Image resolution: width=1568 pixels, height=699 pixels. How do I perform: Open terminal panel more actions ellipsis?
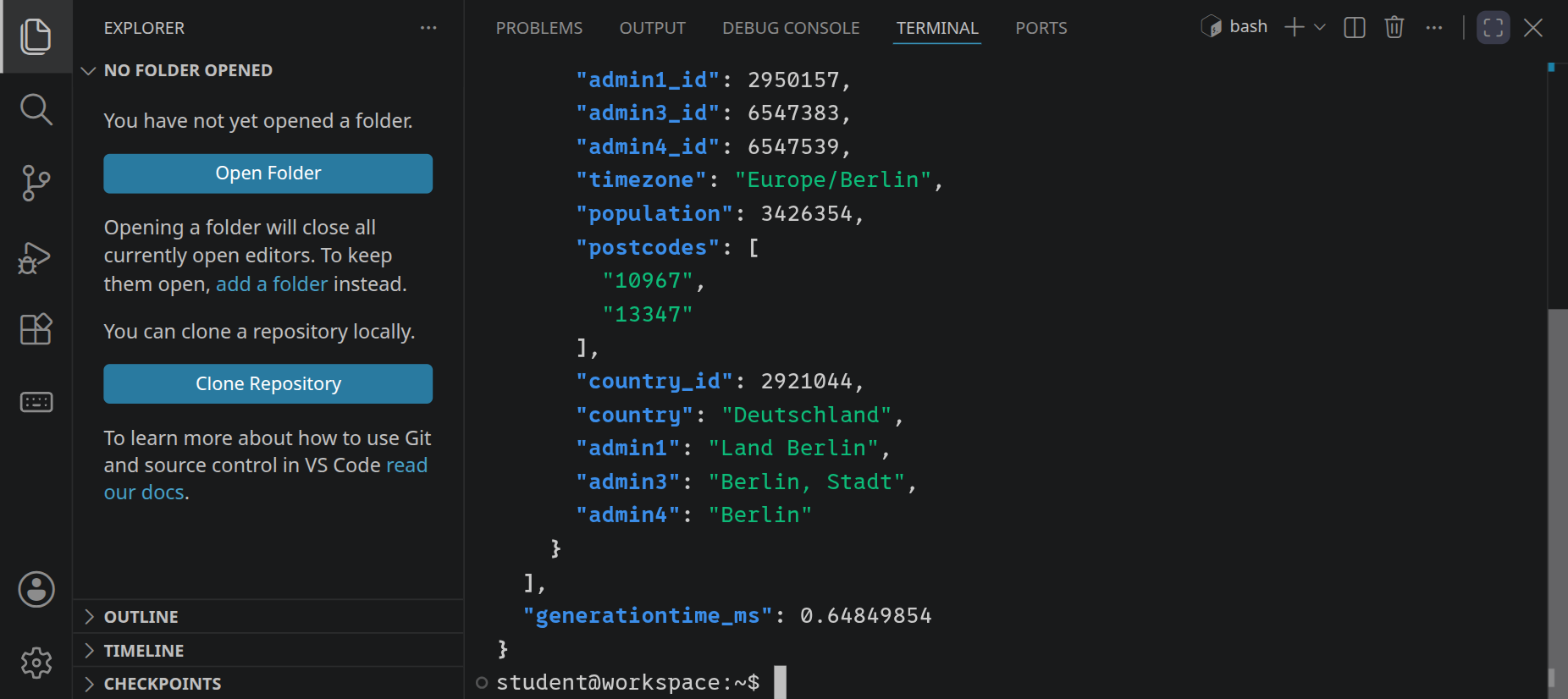point(1433,27)
